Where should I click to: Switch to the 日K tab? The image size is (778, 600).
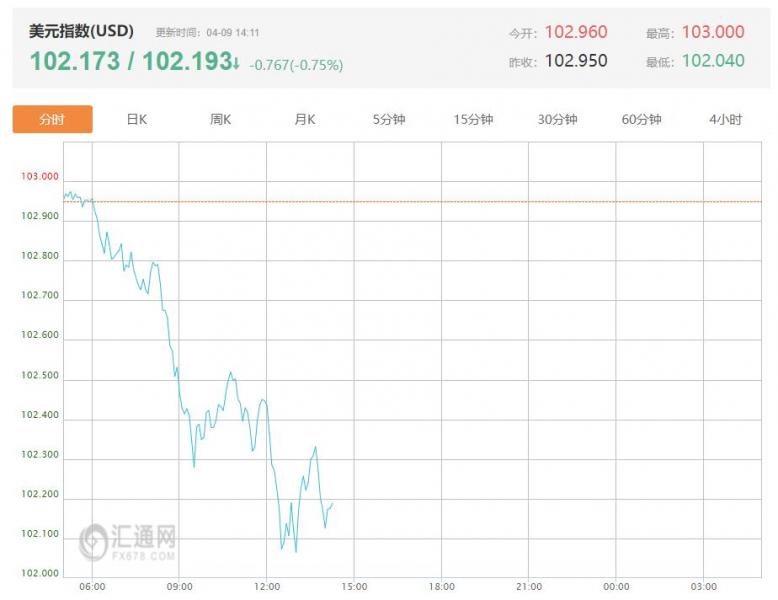(x=137, y=119)
